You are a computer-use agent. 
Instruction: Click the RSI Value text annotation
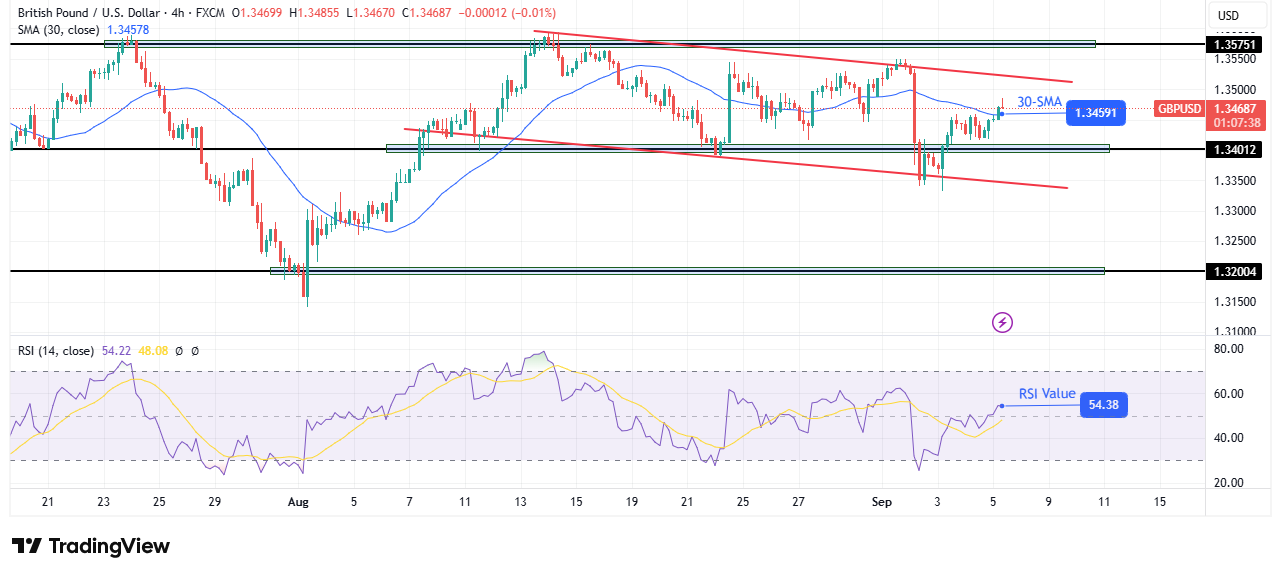coord(1047,394)
